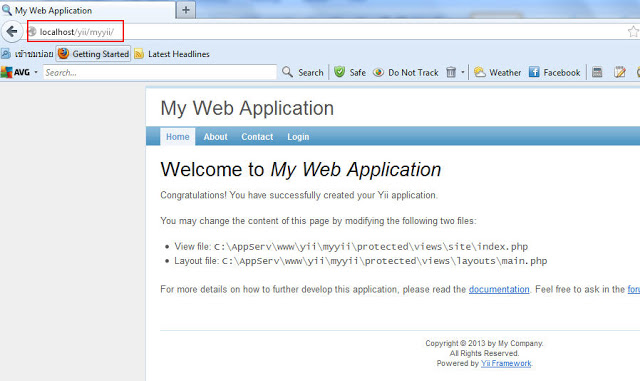
Task: Open the Thai most-visited bookmarks button
Action: coord(27,54)
